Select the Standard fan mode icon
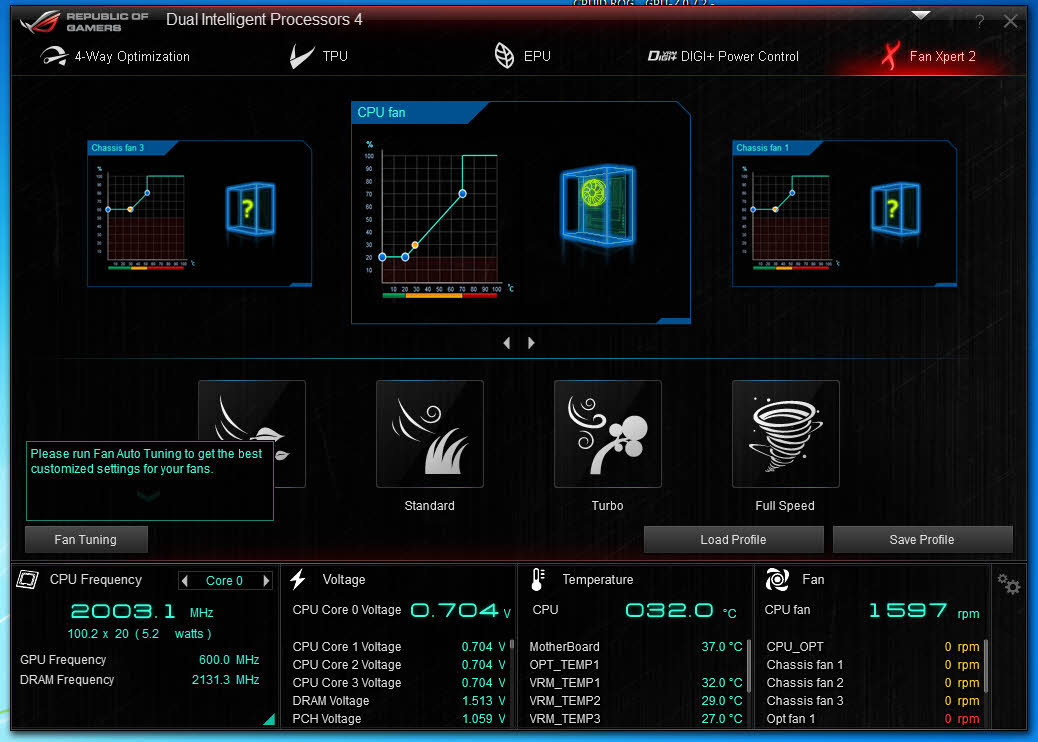1038x742 pixels. click(429, 434)
